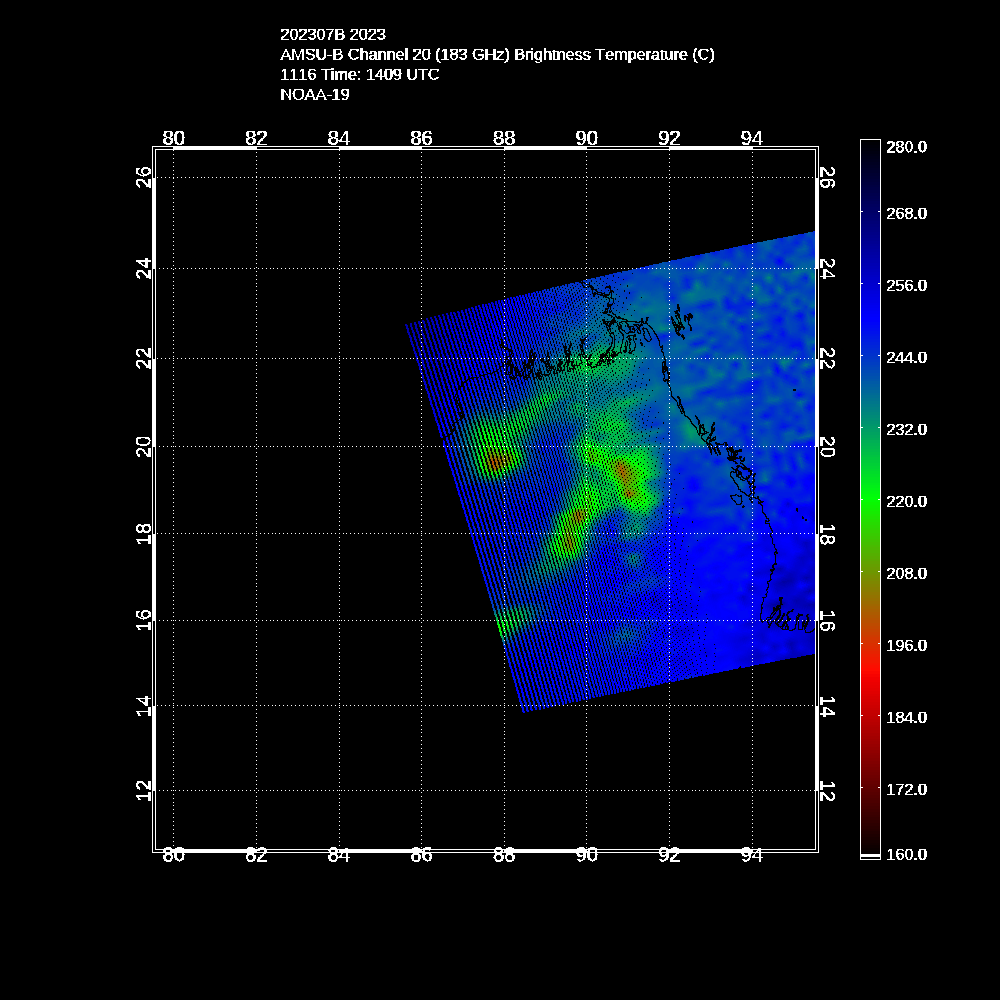Click the top axis longitude label 92
1000x1000 pixels.
coord(669,138)
